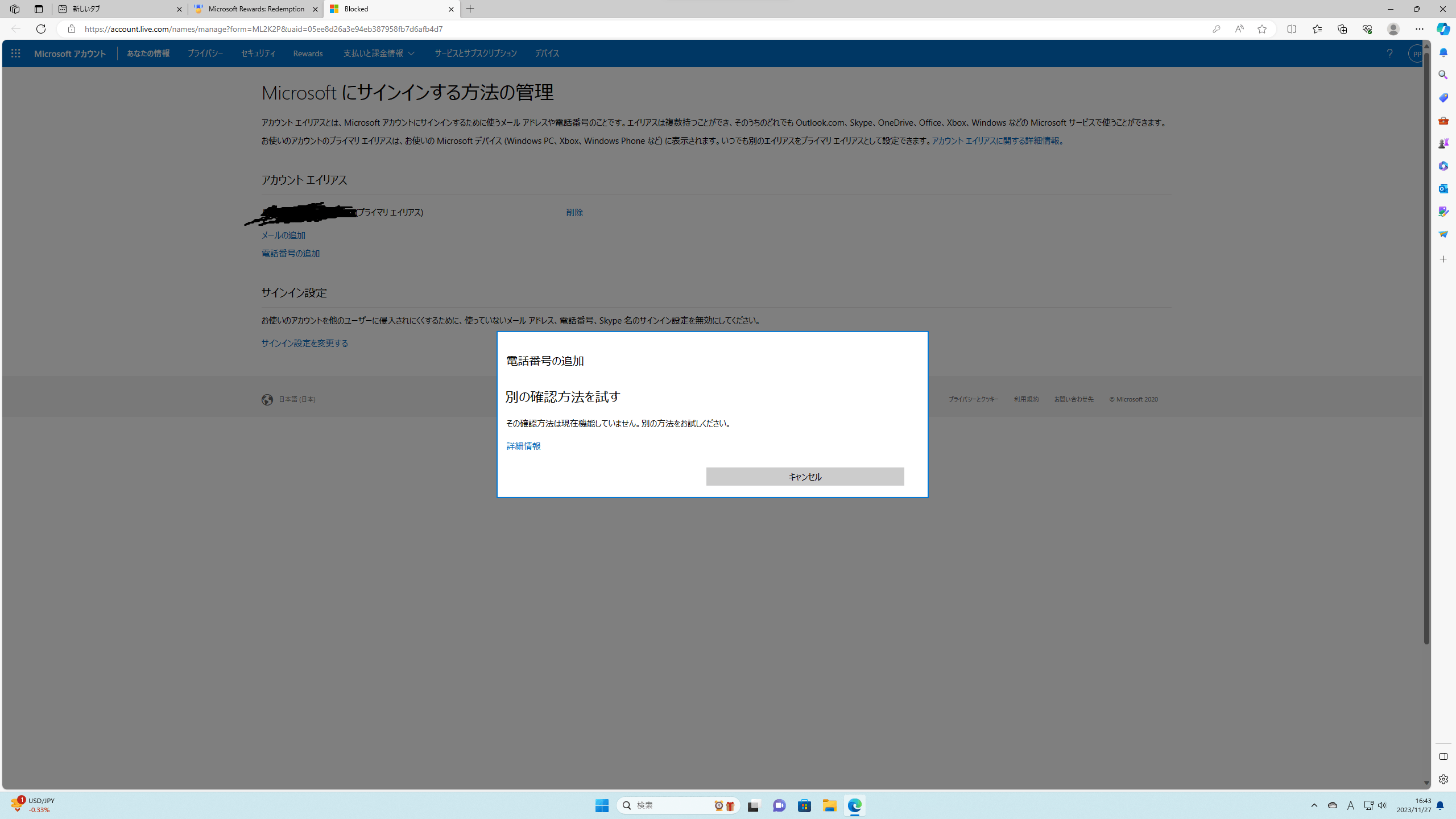
Task: Switch to Microsoft Rewards Redemption tab
Action: click(256, 9)
